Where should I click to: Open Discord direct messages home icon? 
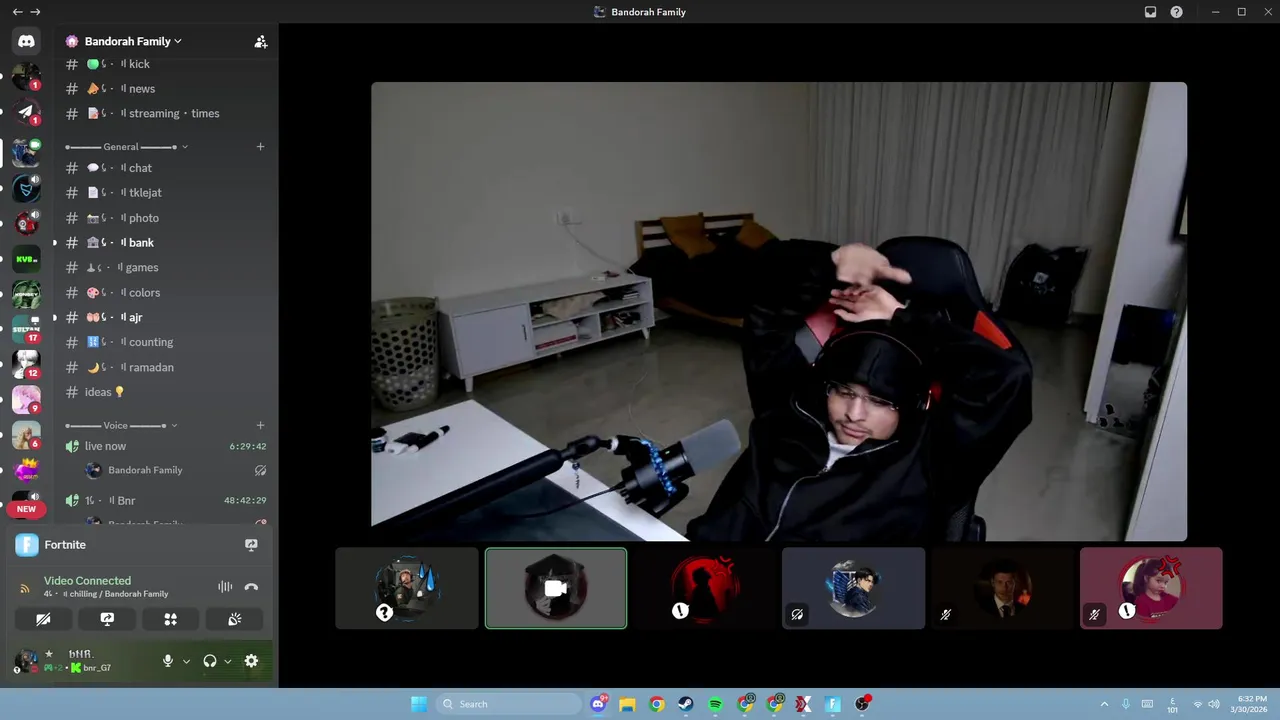tap(26, 41)
